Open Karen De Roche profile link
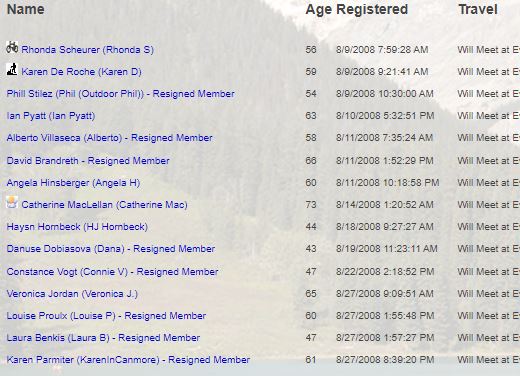The width and height of the screenshot is (520, 376). [x=81, y=72]
